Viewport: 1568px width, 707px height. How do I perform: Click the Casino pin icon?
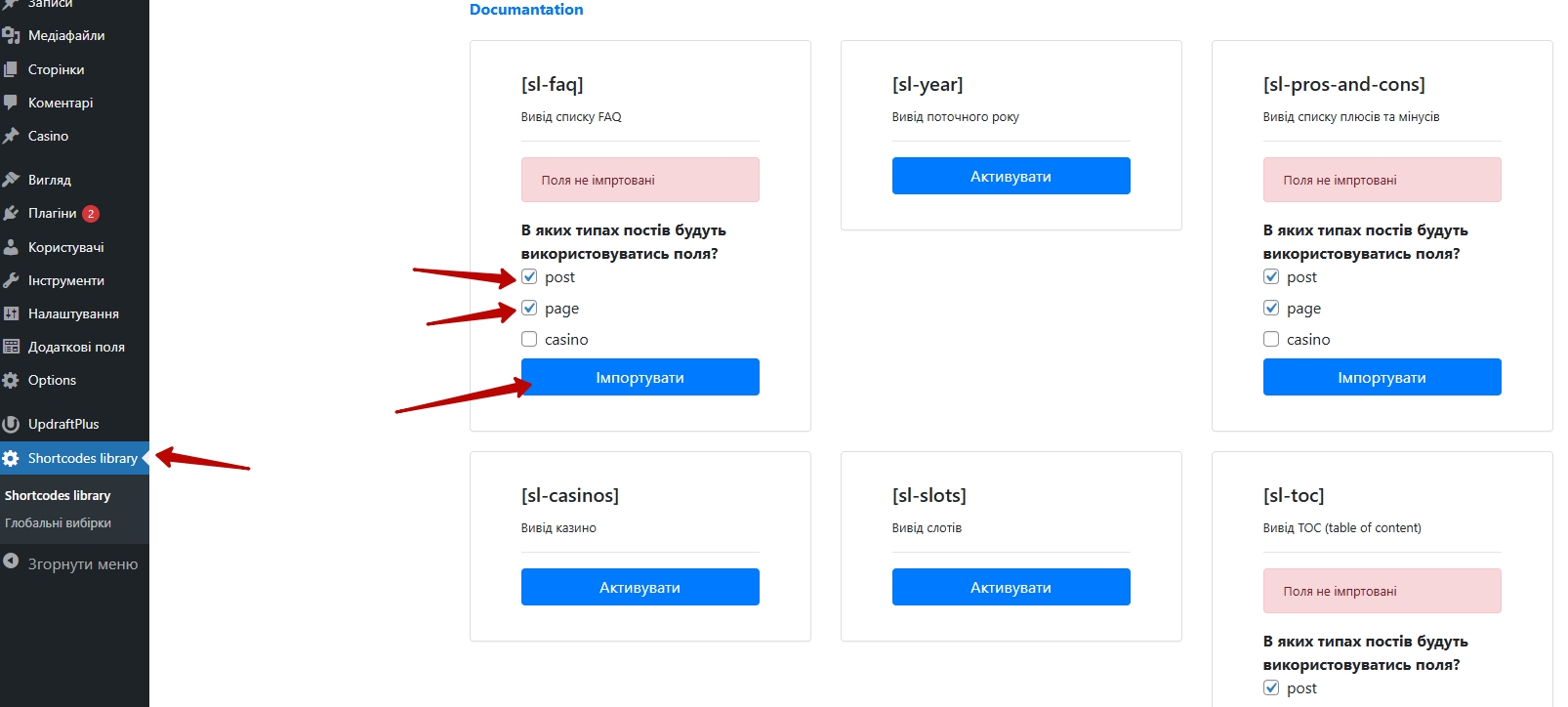click(11, 136)
